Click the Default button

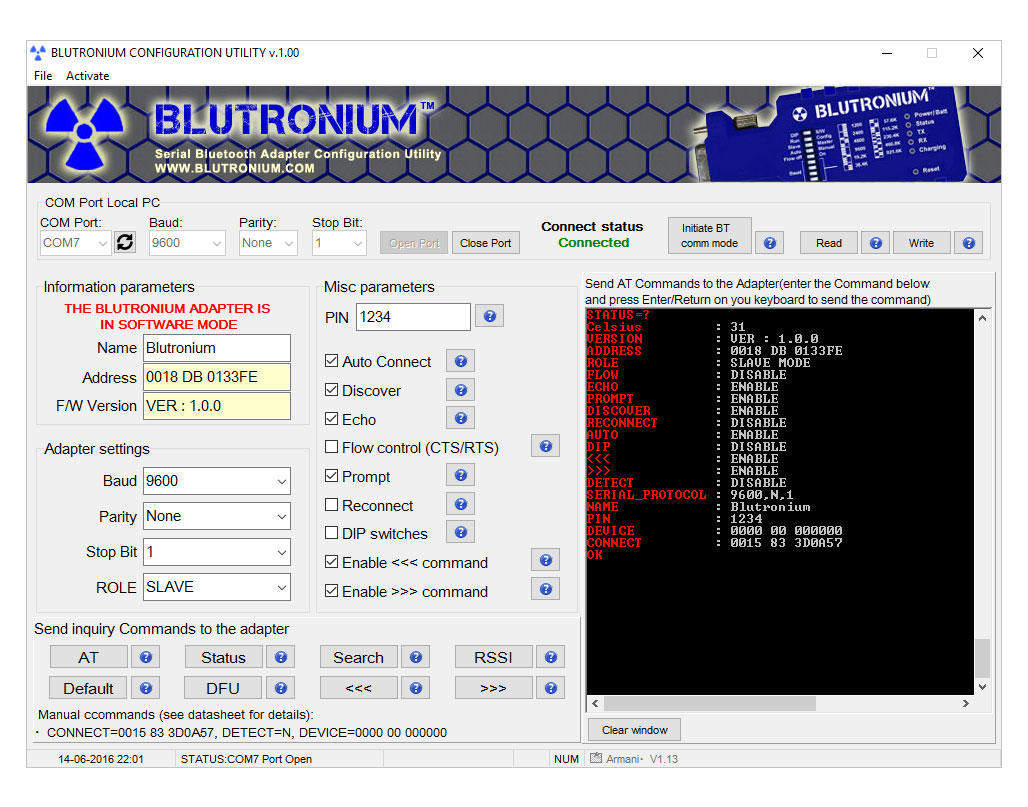(89, 688)
